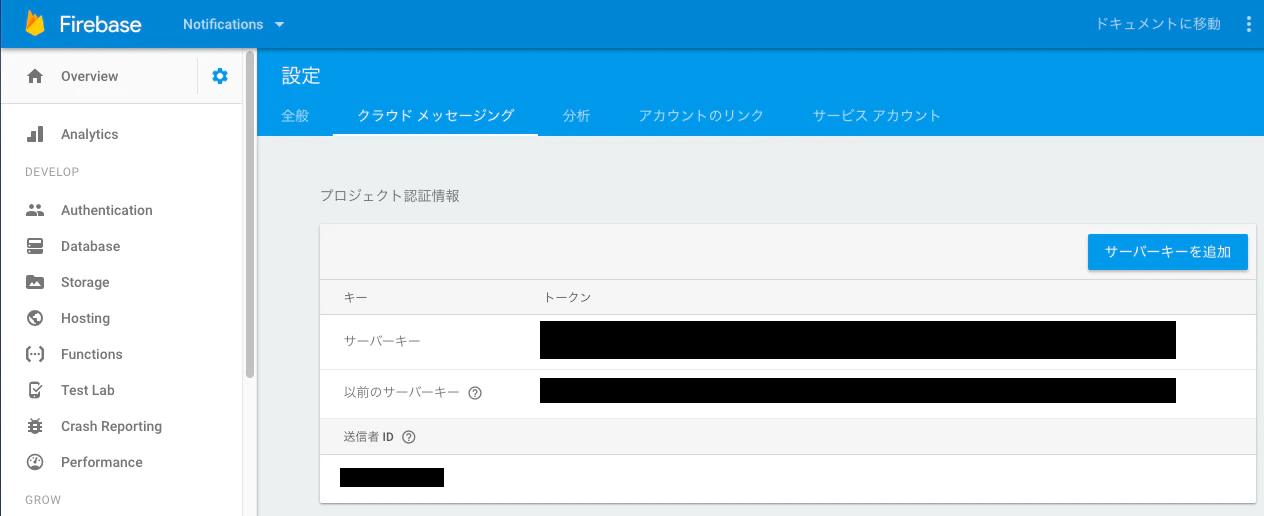Open project settings gear icon
This screenshot has height=516, width=1264.
click(220, 76)
